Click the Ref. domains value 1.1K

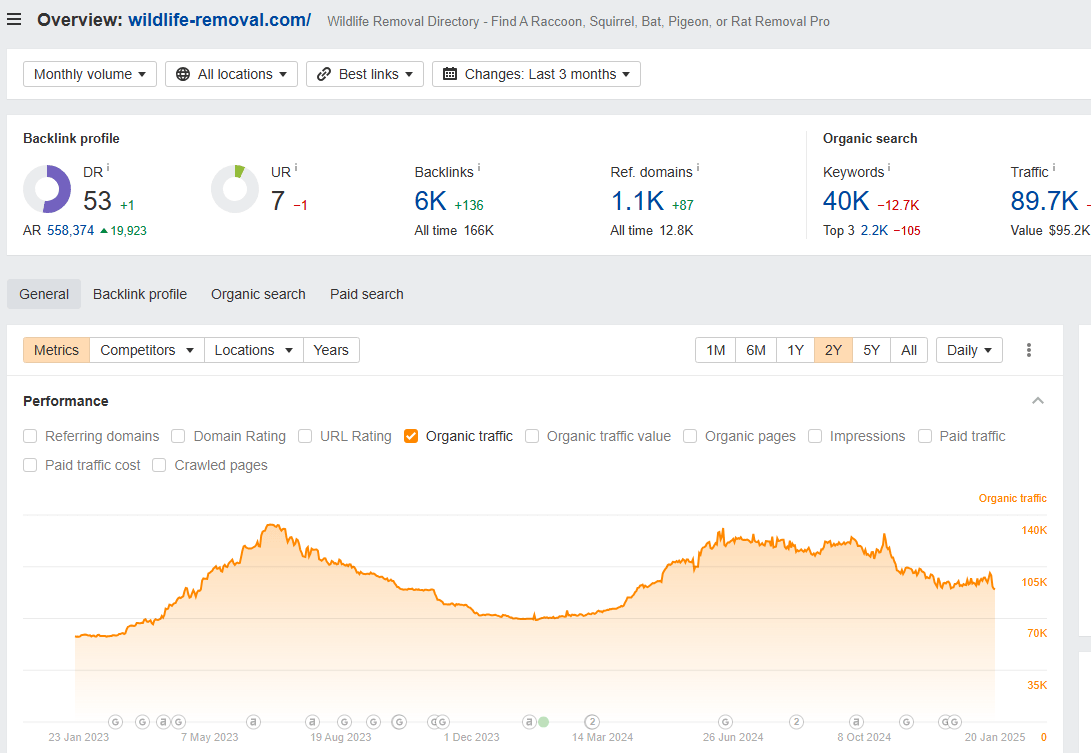[637, 201]
